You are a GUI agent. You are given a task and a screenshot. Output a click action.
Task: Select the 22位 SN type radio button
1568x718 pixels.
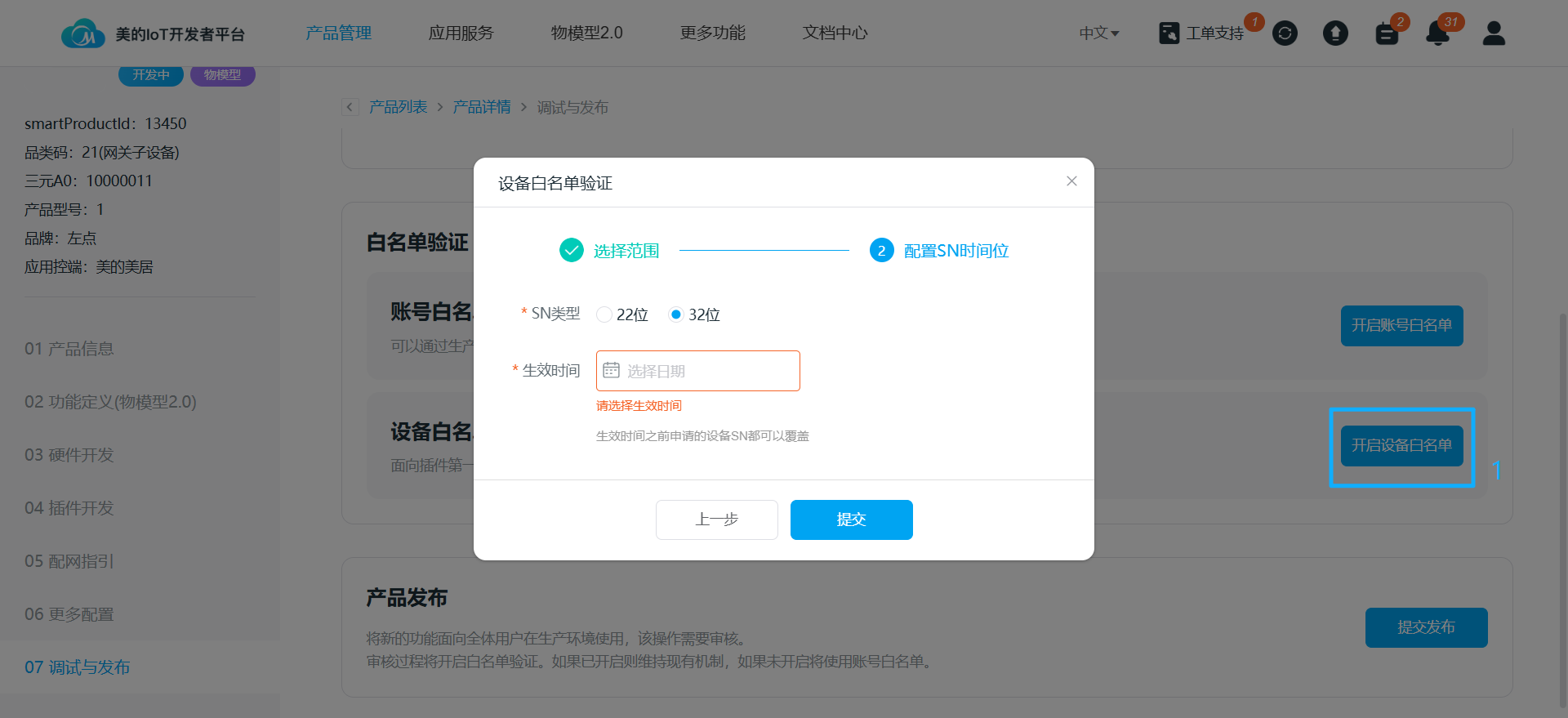click(x=604, y=314)
